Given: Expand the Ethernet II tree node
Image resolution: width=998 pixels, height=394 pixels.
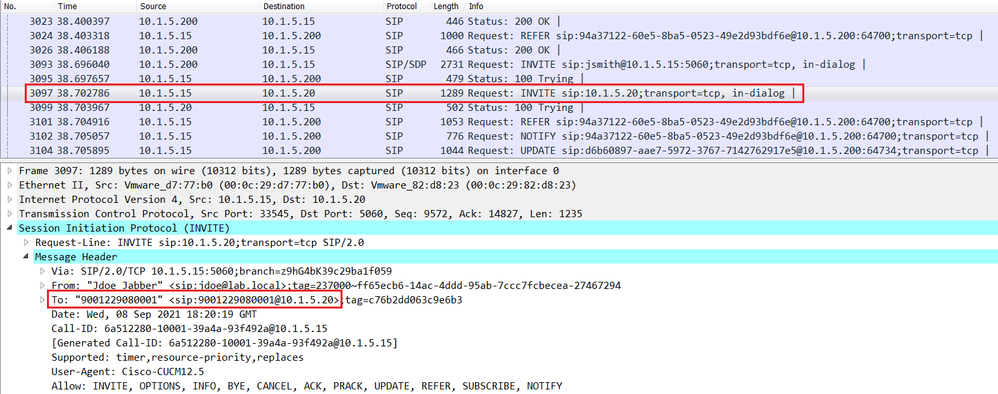Looking at the screenshot, I should (x=10, y=185).
